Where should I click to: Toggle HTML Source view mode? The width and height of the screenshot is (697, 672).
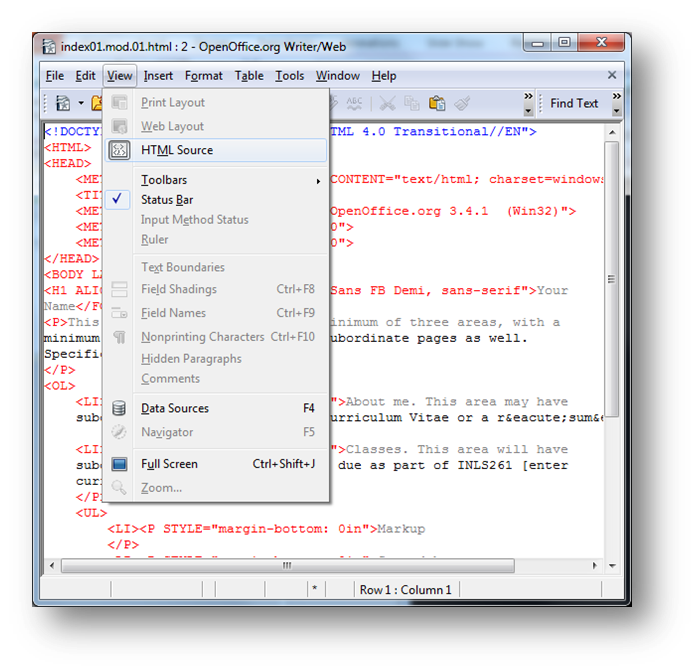pos(176,150)
